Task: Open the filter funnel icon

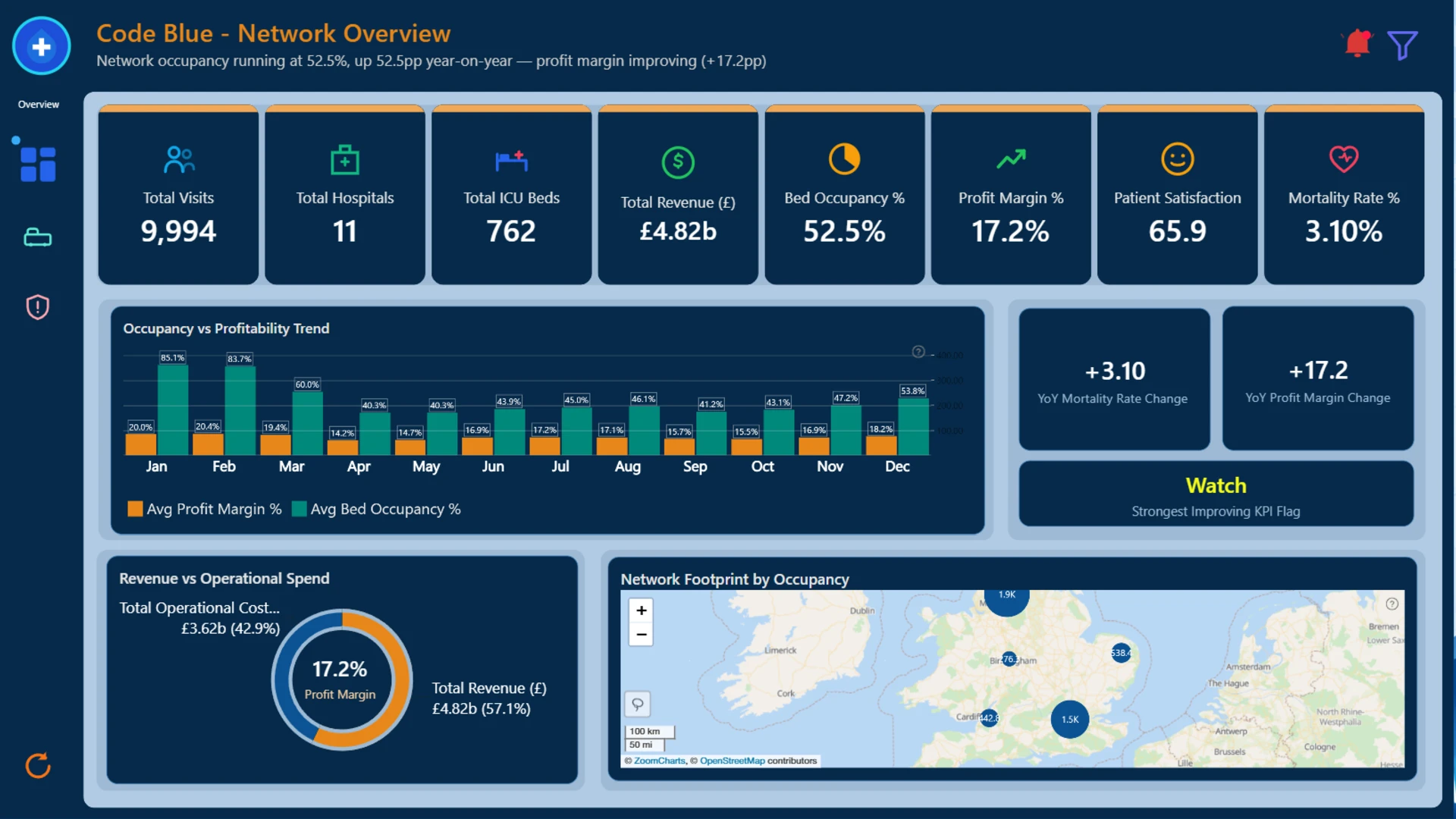Action: pos(1402,45)
